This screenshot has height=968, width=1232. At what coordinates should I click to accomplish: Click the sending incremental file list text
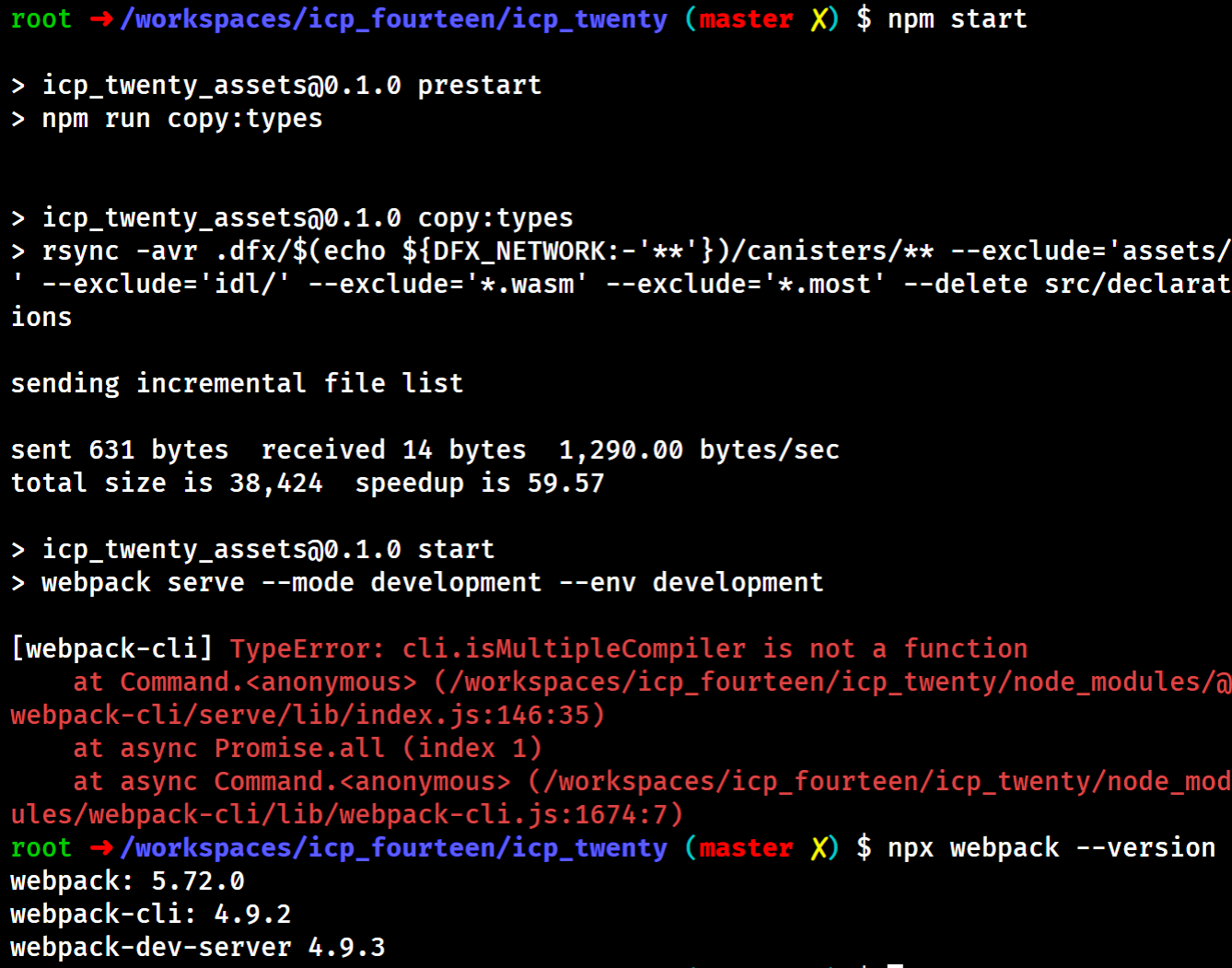pyautogui.click(x=237, y=383)
